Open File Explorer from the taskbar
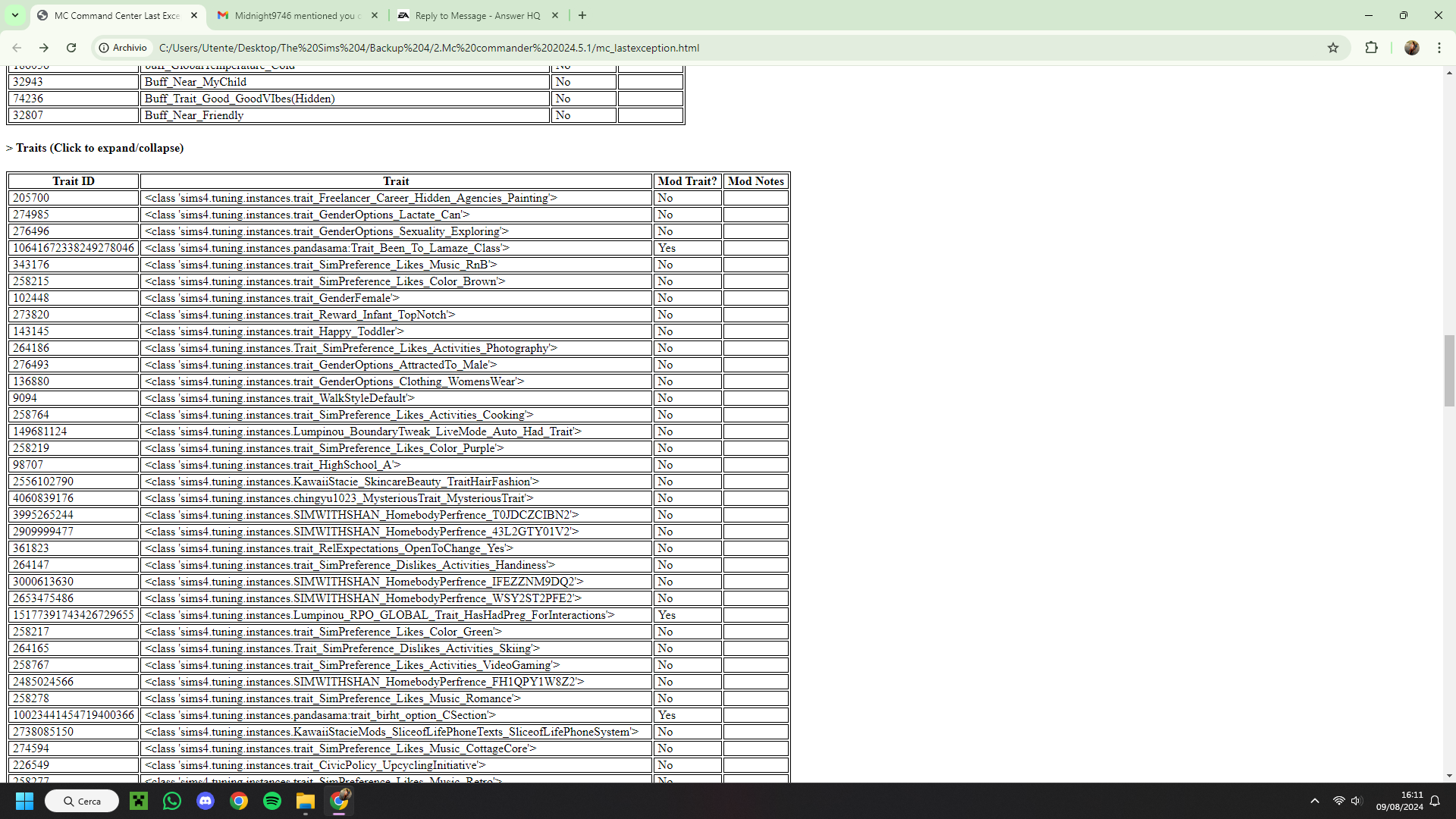Image resolution: width=1456 pixels, height=819 pixels. click(x=305, y=801)
